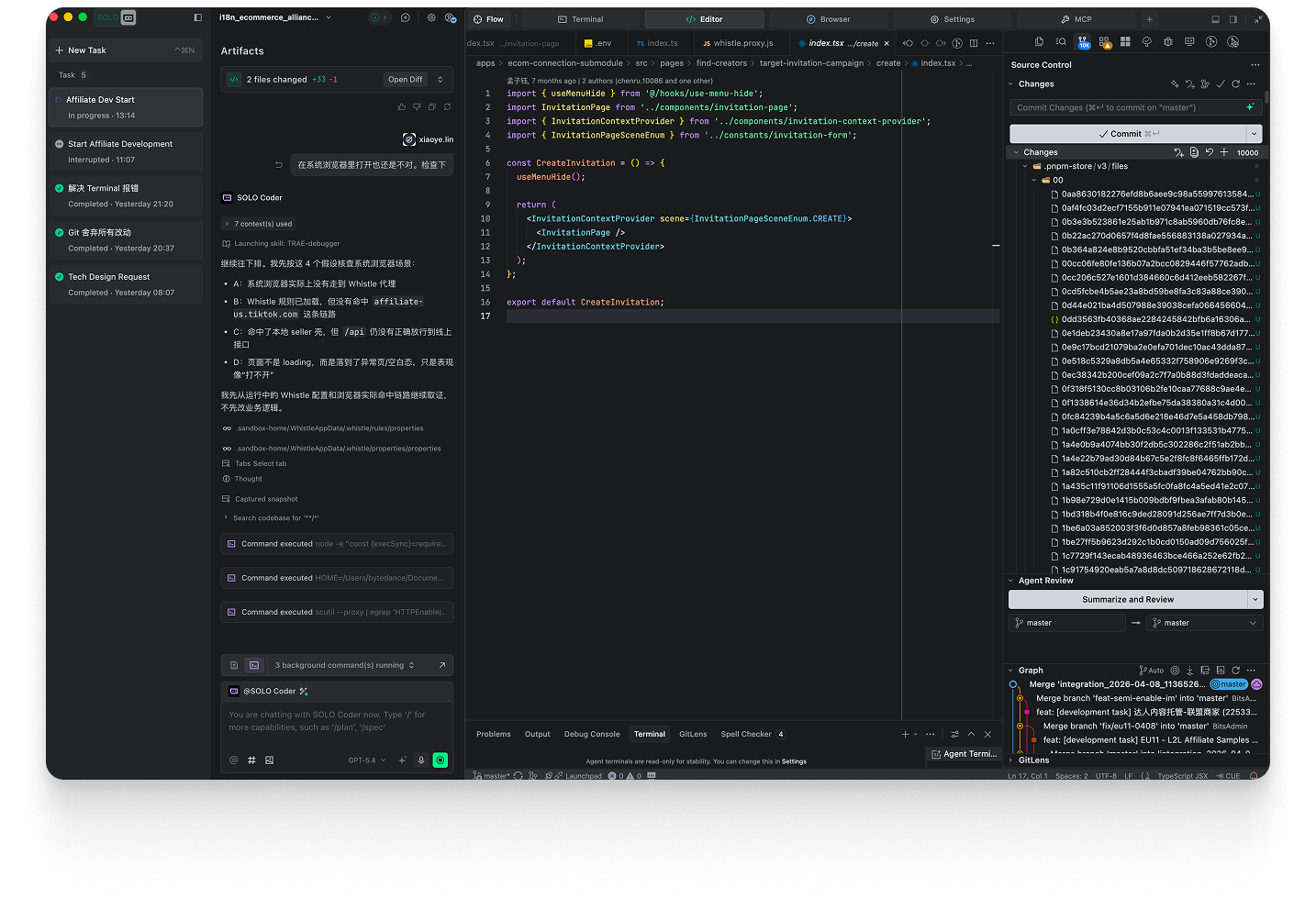Collapse the 00 folder in Changes

click(x=1034, y=181)
